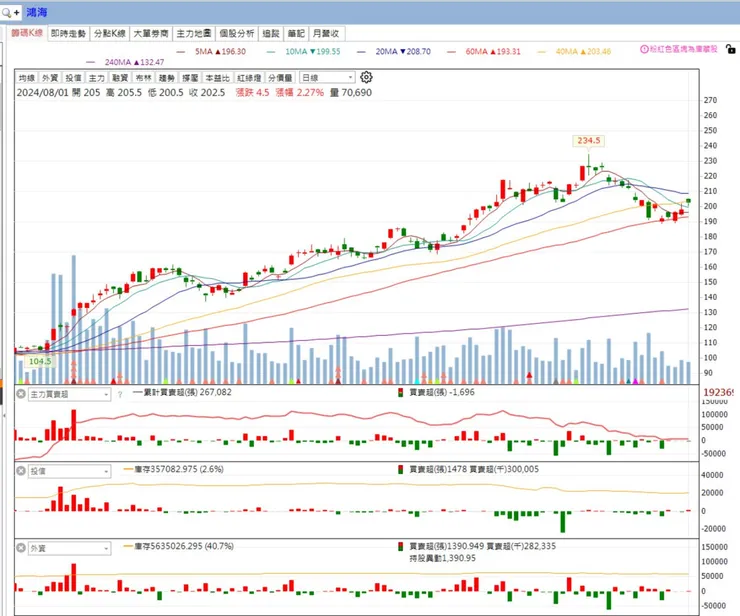Image resolution: width=740 pixels, height=616 pixels.
Task: Click the magnifier search icon beside 鴻海
Action: tap(6, 13)
